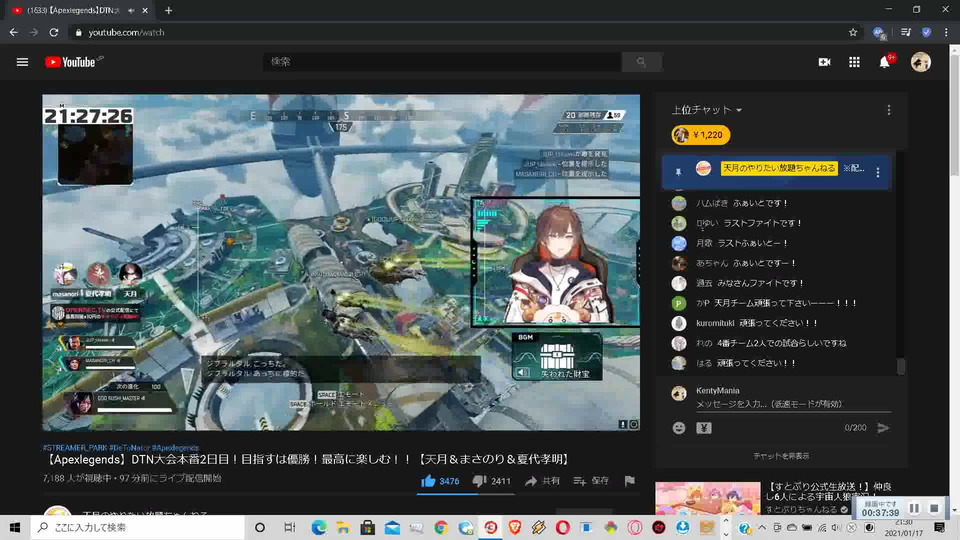960x540 pixels.
Task: Click the search magnifier button
Action: coord(641,62)
